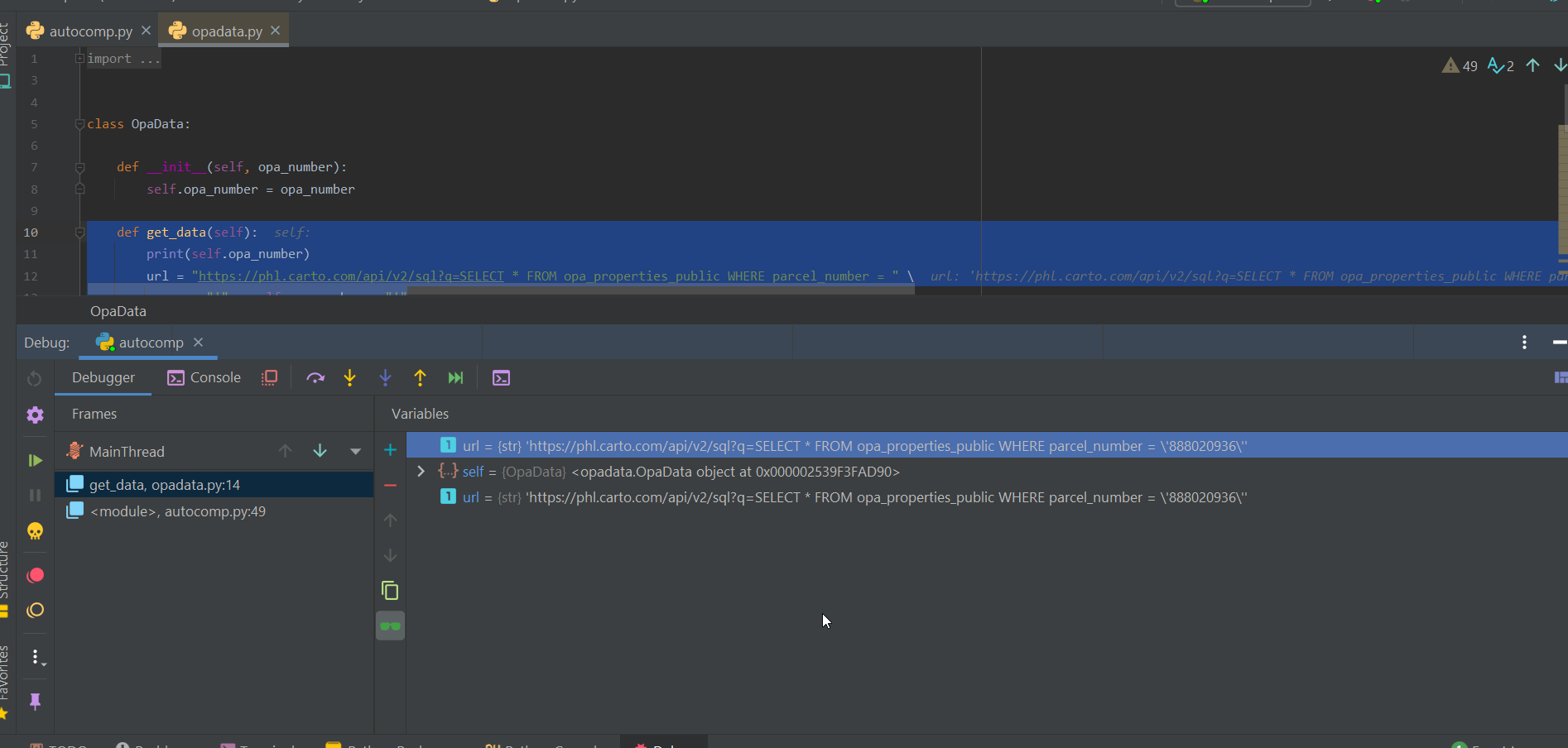Viewport: 1568px width, 748px height.
Task: Close the opadata.py editor tab
Action: (x=275, y=31)
